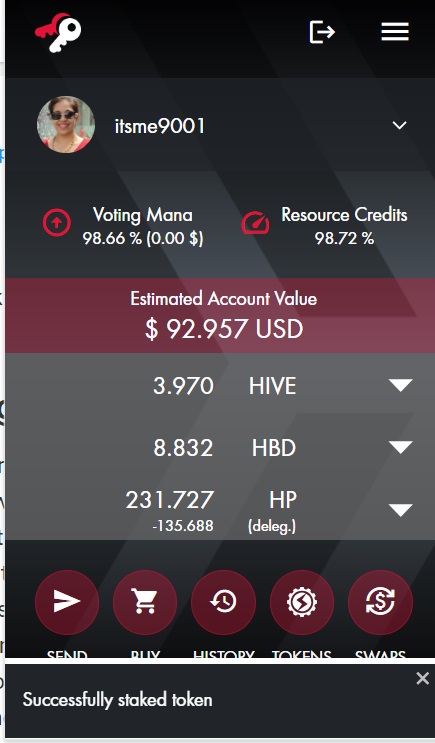
Task: Click the Hive Keychain key logo
Action: click(x=58, y=32)
